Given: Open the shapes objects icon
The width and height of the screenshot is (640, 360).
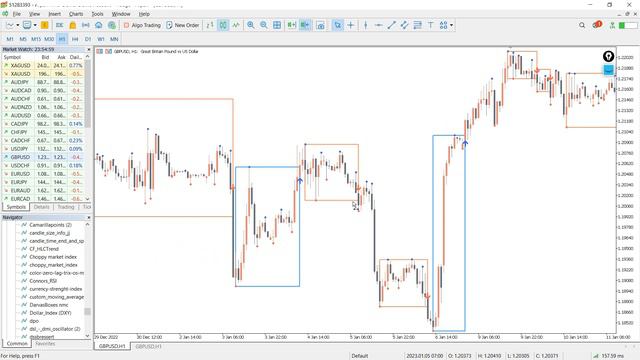Looking at the screenshot, I should (443, 25).
